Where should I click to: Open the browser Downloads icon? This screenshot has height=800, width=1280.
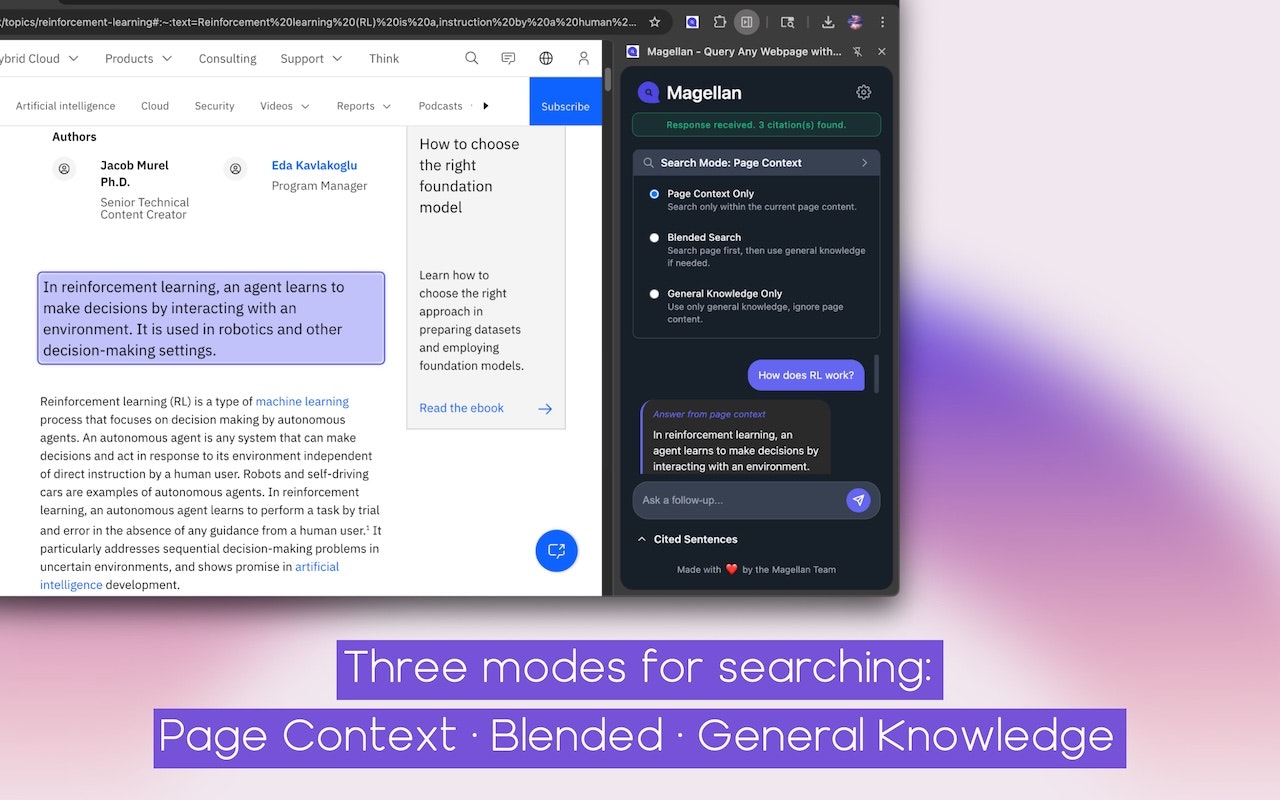[x=828, y=21]
